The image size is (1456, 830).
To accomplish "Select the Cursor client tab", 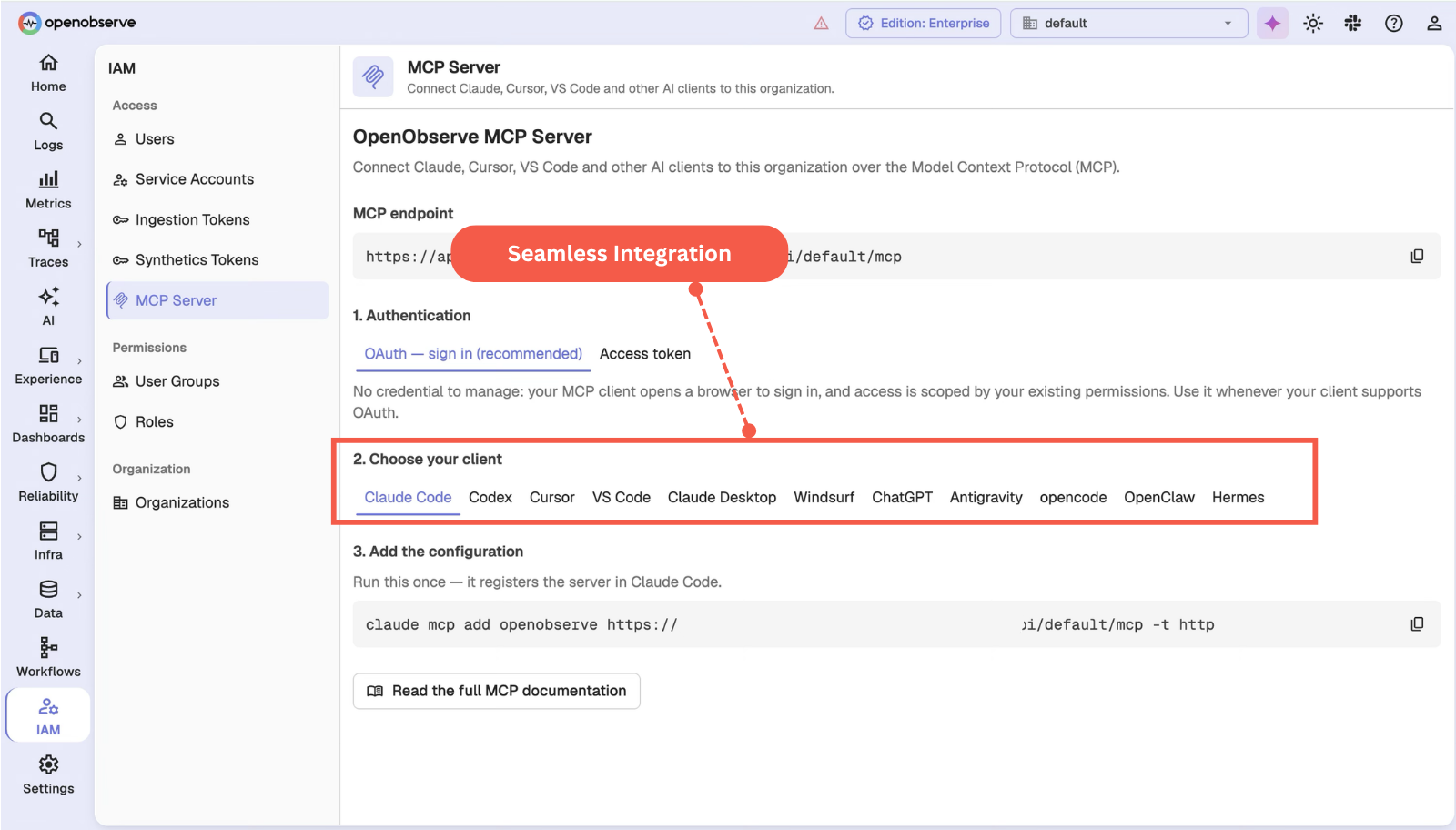I will tap(552, 498).
